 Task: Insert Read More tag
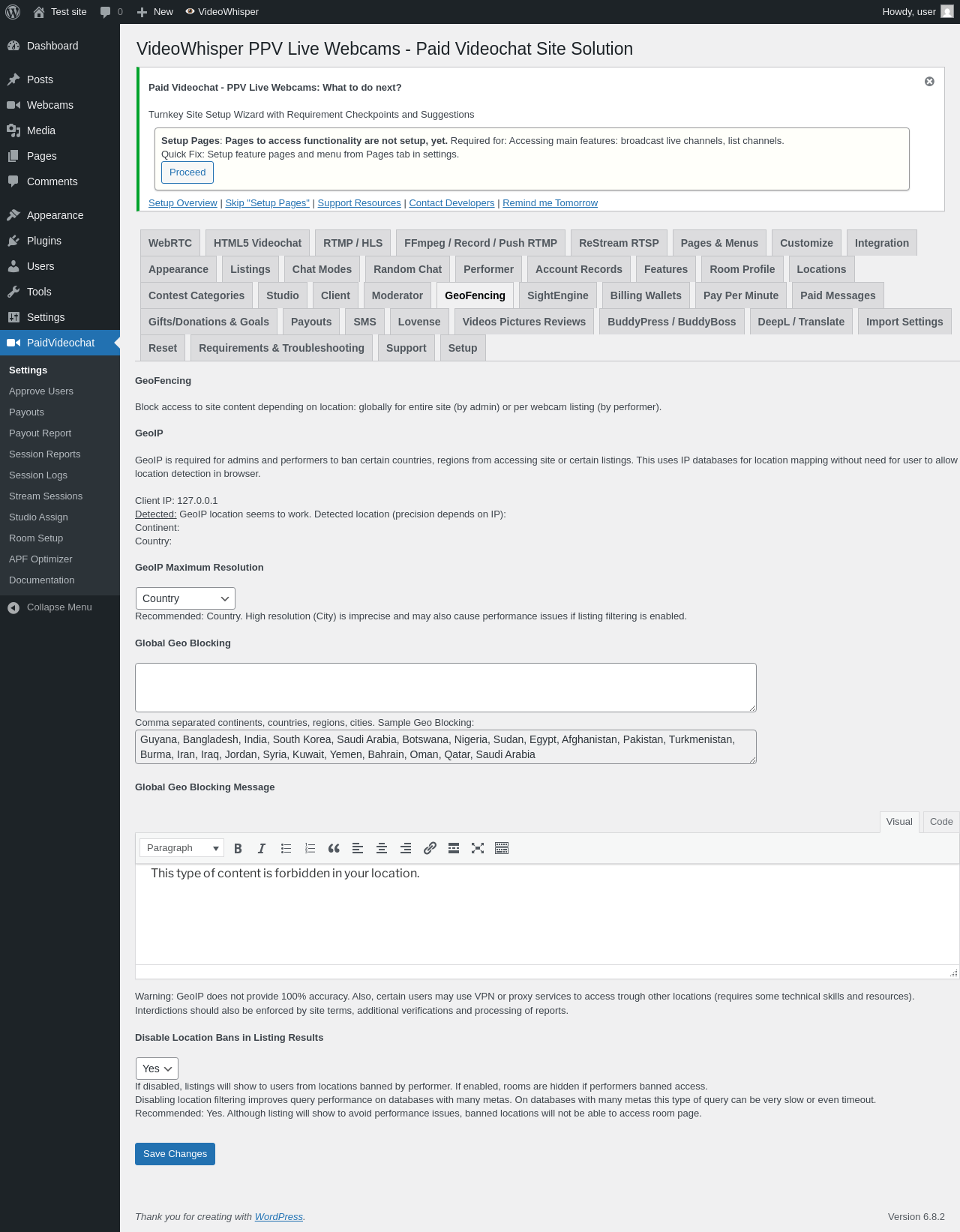pyautogui.click(x=454, y=848)
